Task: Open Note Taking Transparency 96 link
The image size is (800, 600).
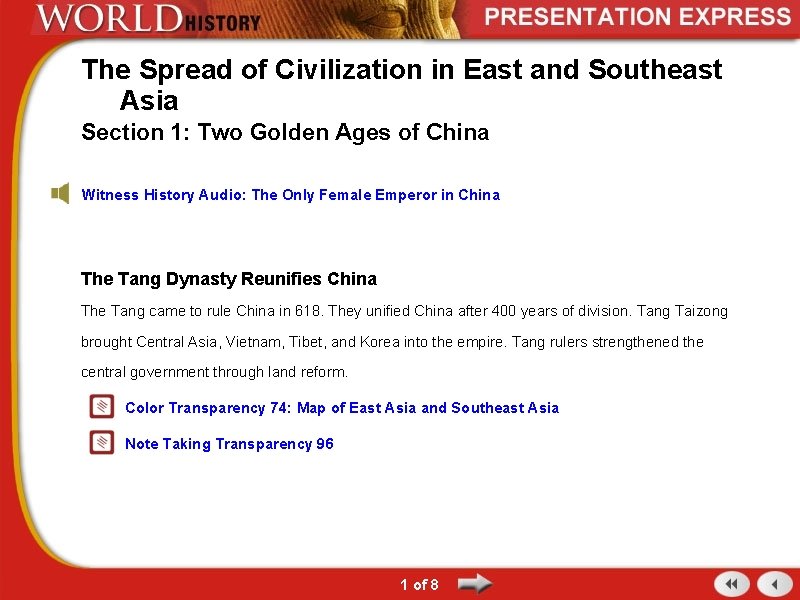Action: point(229,444)
